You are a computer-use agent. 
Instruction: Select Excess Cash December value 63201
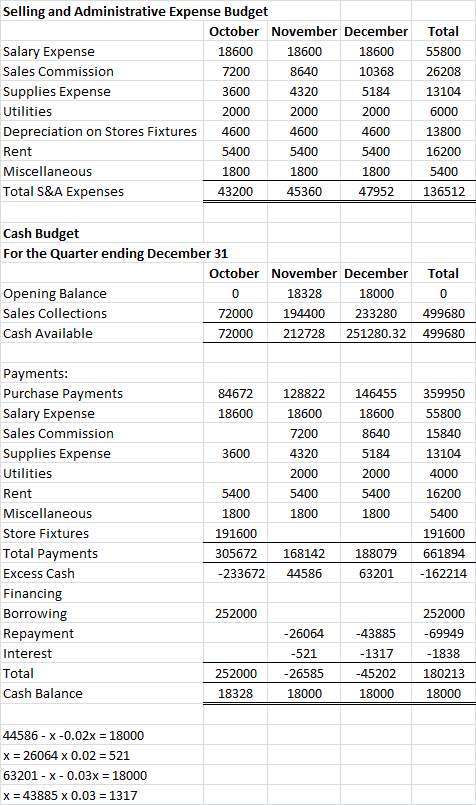point(376,574)
